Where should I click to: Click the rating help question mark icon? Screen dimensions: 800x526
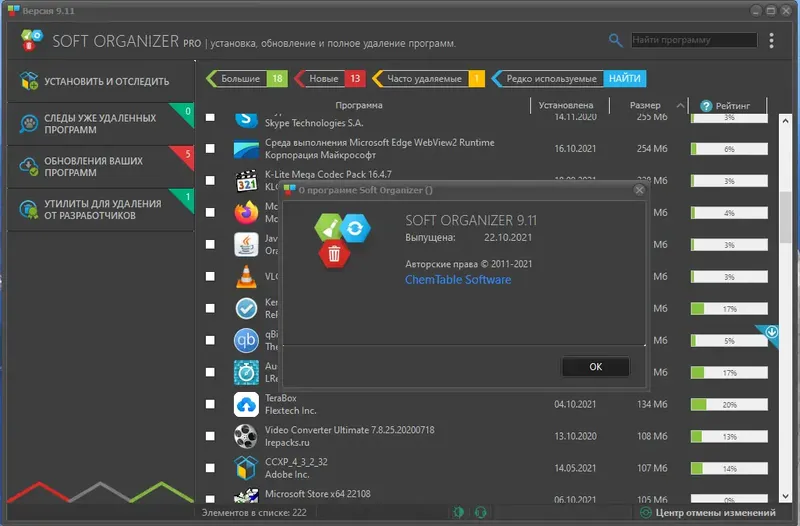pos(706,106)
